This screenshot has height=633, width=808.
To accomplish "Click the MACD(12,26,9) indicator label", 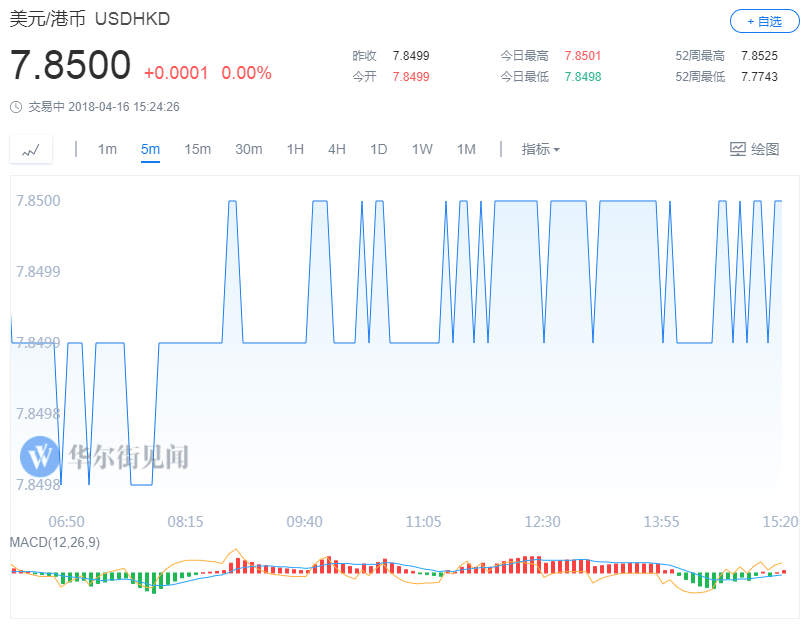I will [x=55, y=542].
